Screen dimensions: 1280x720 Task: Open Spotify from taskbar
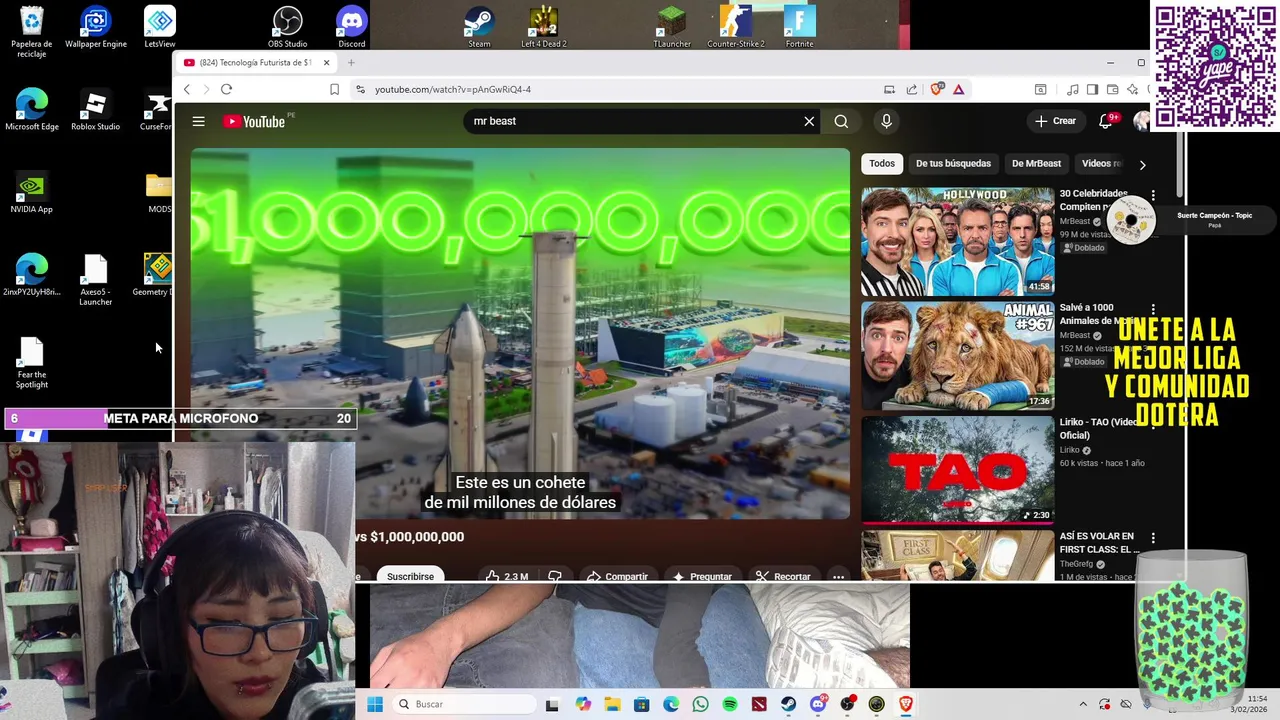coord(730,704)
